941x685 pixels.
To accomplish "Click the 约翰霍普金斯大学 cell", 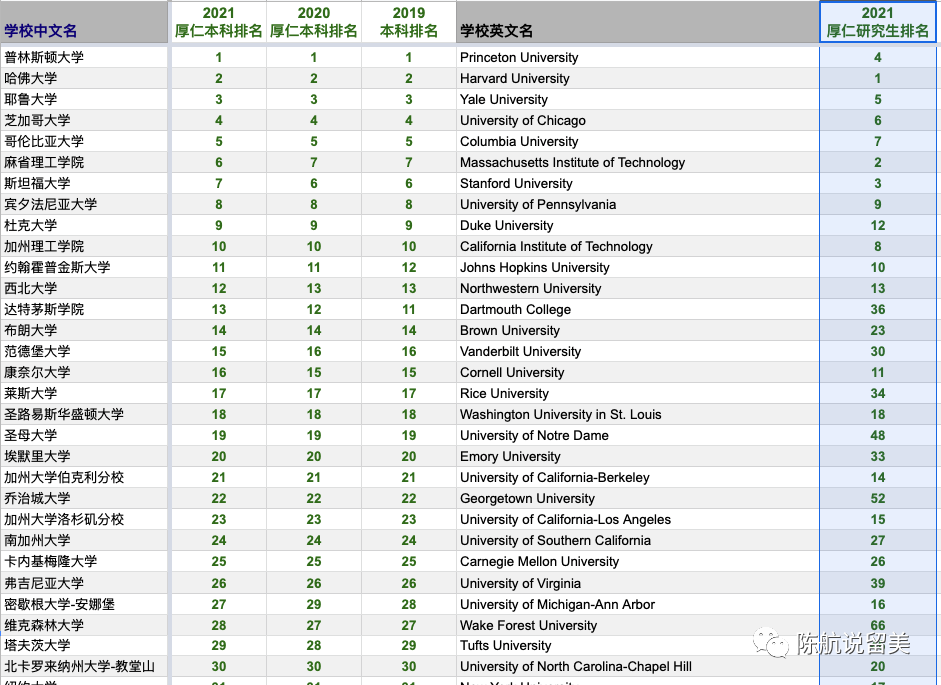I will point(58,267).
